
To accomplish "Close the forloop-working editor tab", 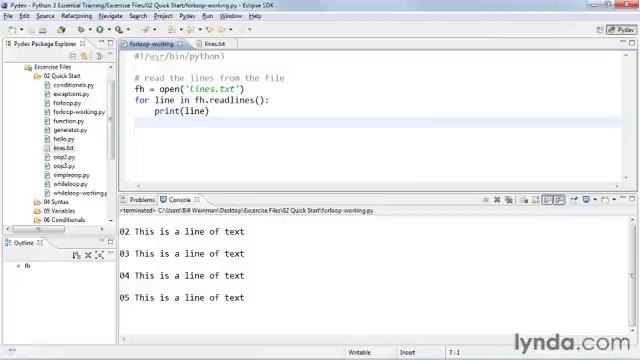I will click(x=180, y=44).
